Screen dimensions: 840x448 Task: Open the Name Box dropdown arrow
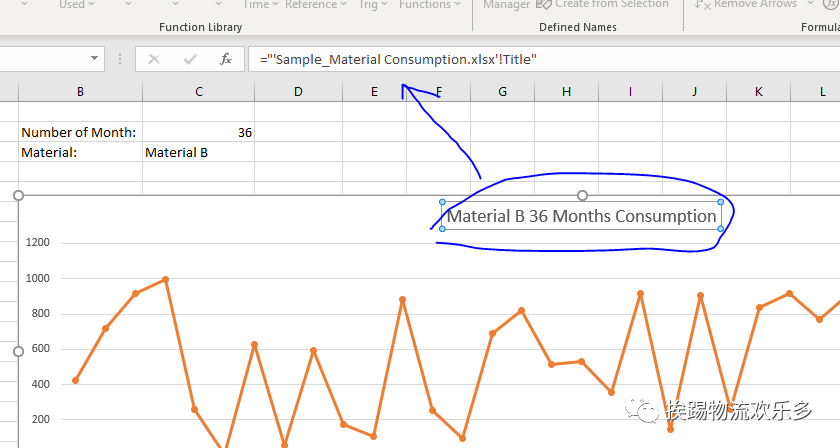pos(94,58)
